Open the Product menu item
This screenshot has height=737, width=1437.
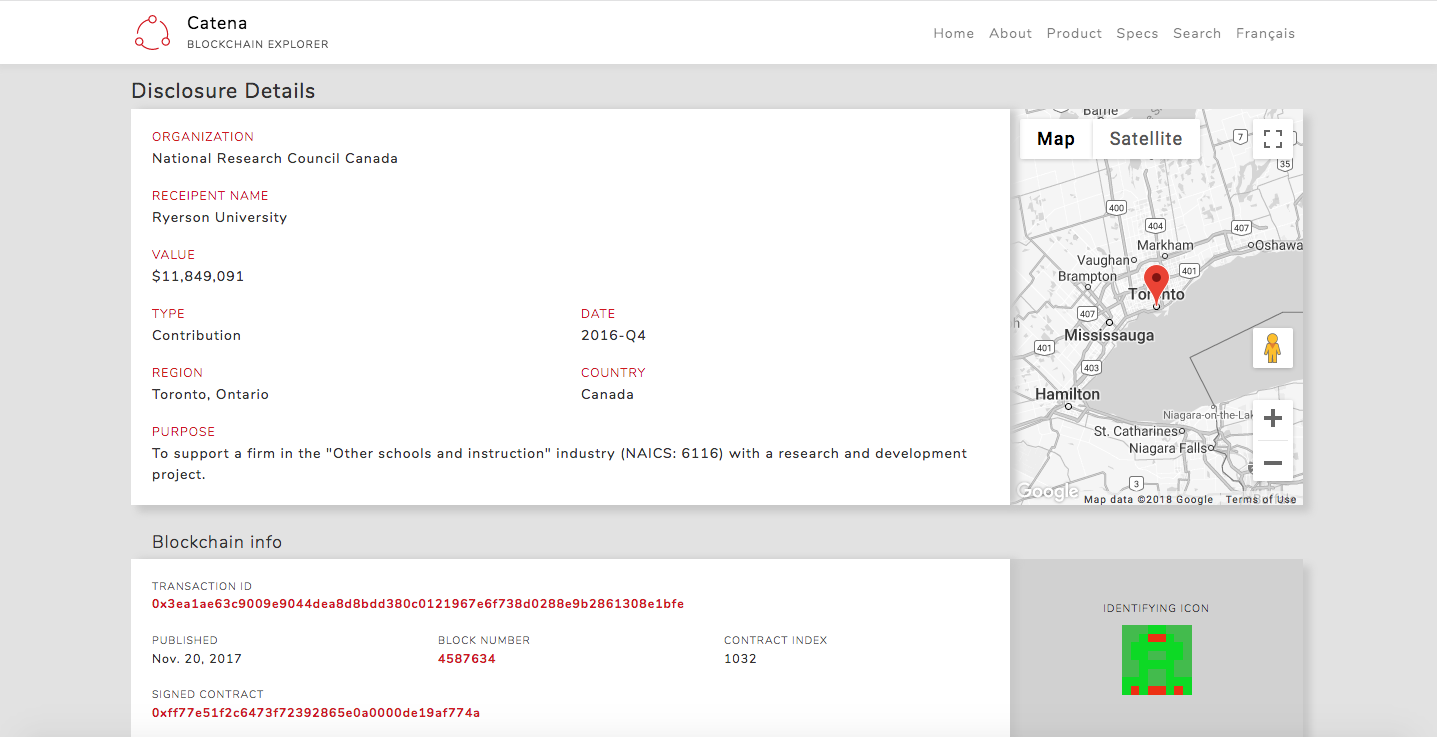click(1074, 33)
